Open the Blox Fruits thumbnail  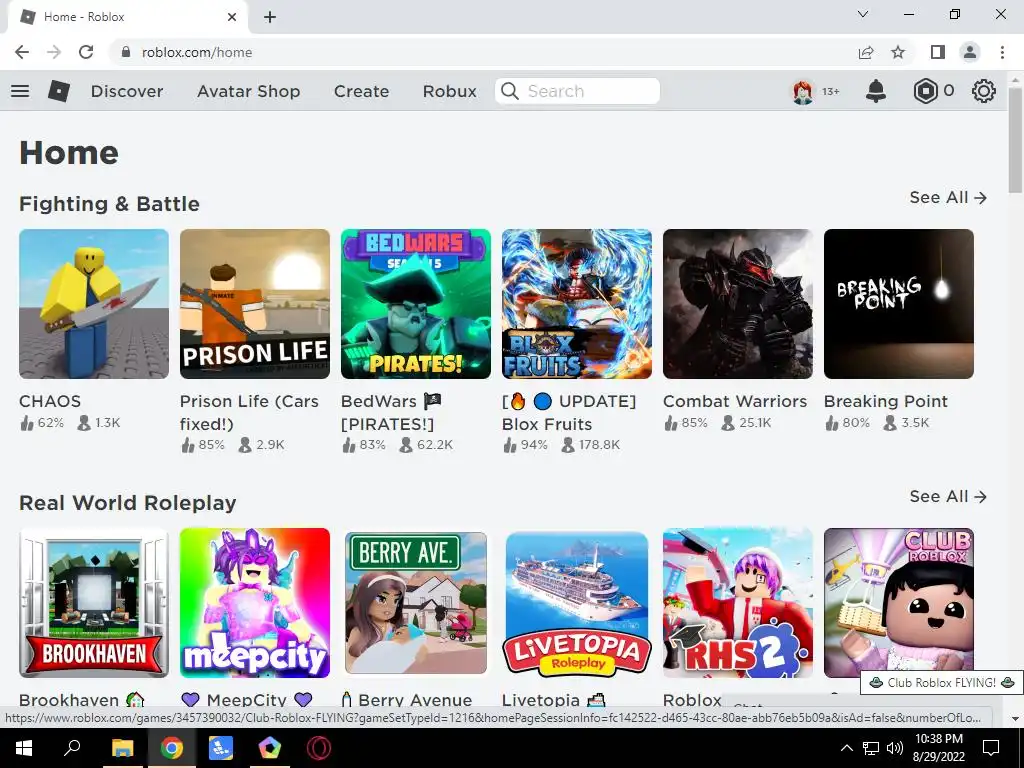coord(577,304)
